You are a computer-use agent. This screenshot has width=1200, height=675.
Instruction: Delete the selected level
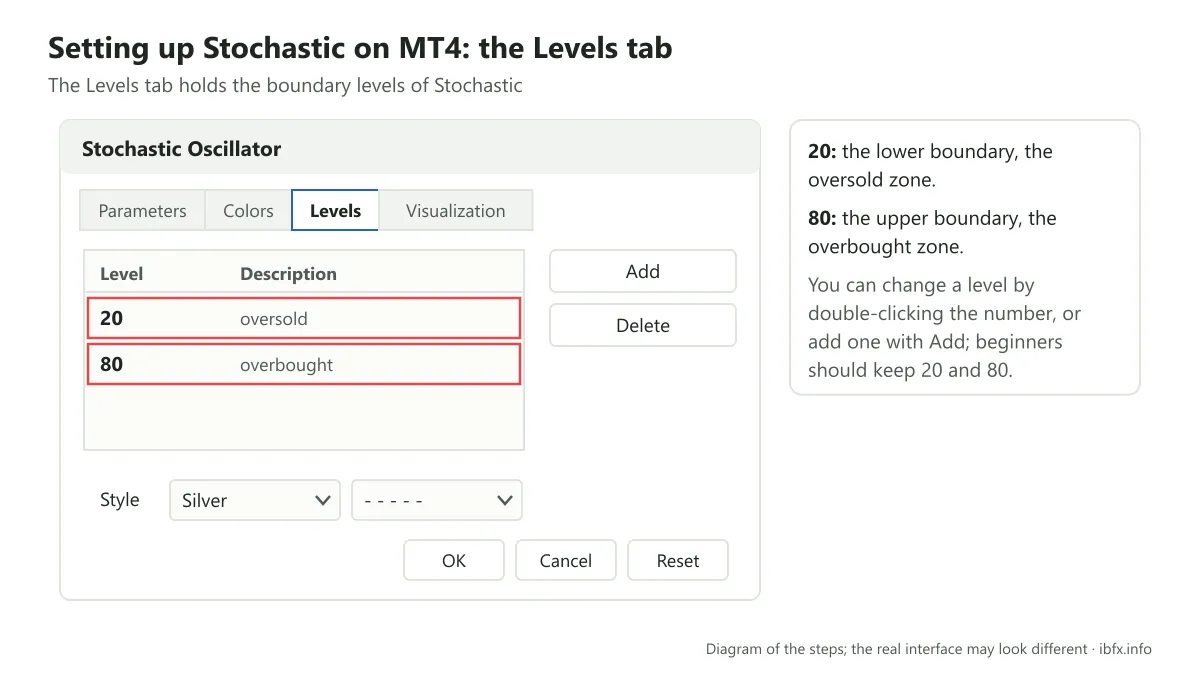tap(643, 325)
